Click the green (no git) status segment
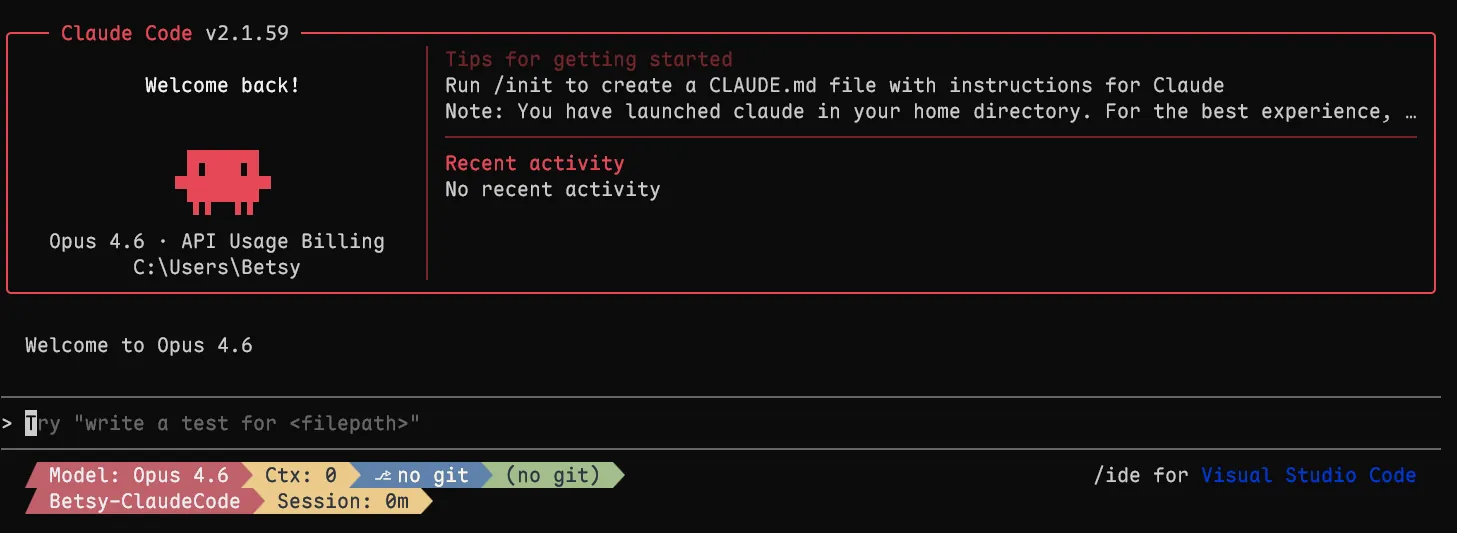The width and height of the screenshot is (1457, 533). (x=553, y=476)
